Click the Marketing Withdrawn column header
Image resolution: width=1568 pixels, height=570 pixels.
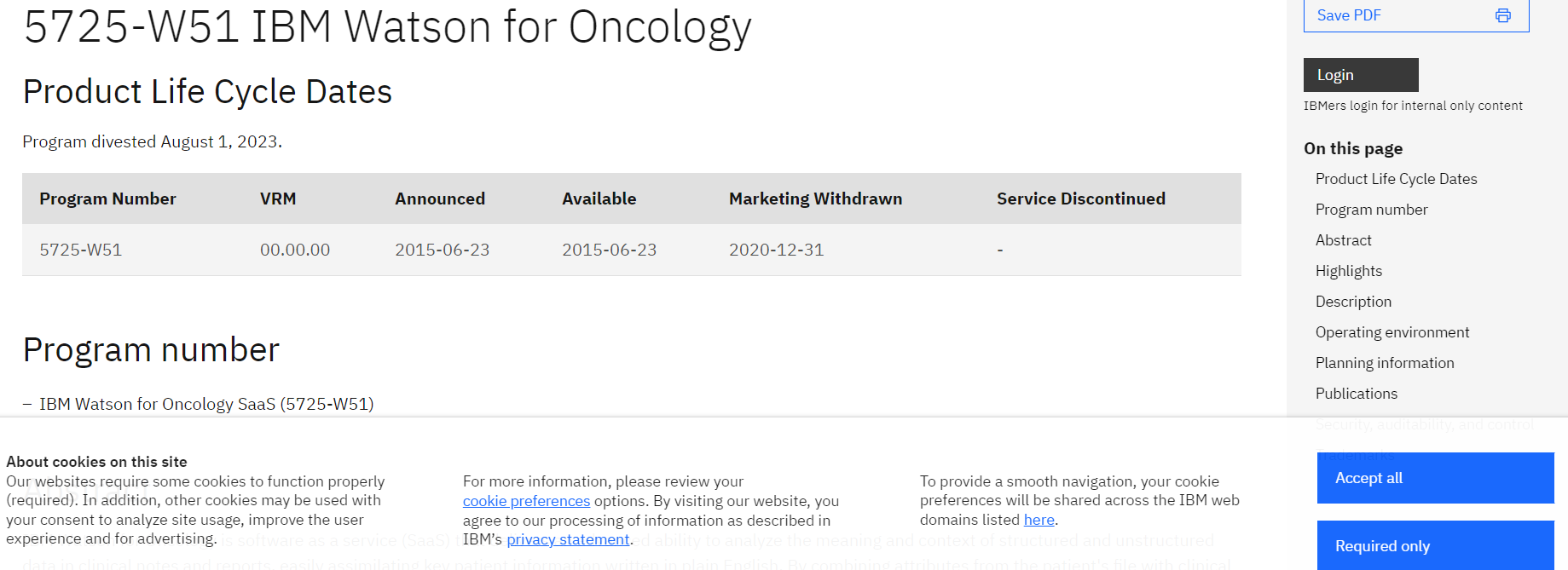[815, 199]
